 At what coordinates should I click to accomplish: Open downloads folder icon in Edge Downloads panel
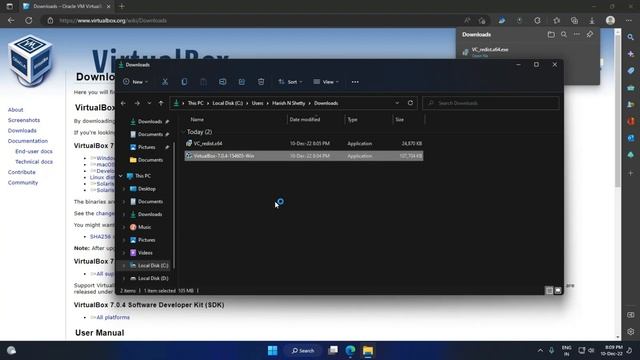pyautogui.click(x=551, y=35)
